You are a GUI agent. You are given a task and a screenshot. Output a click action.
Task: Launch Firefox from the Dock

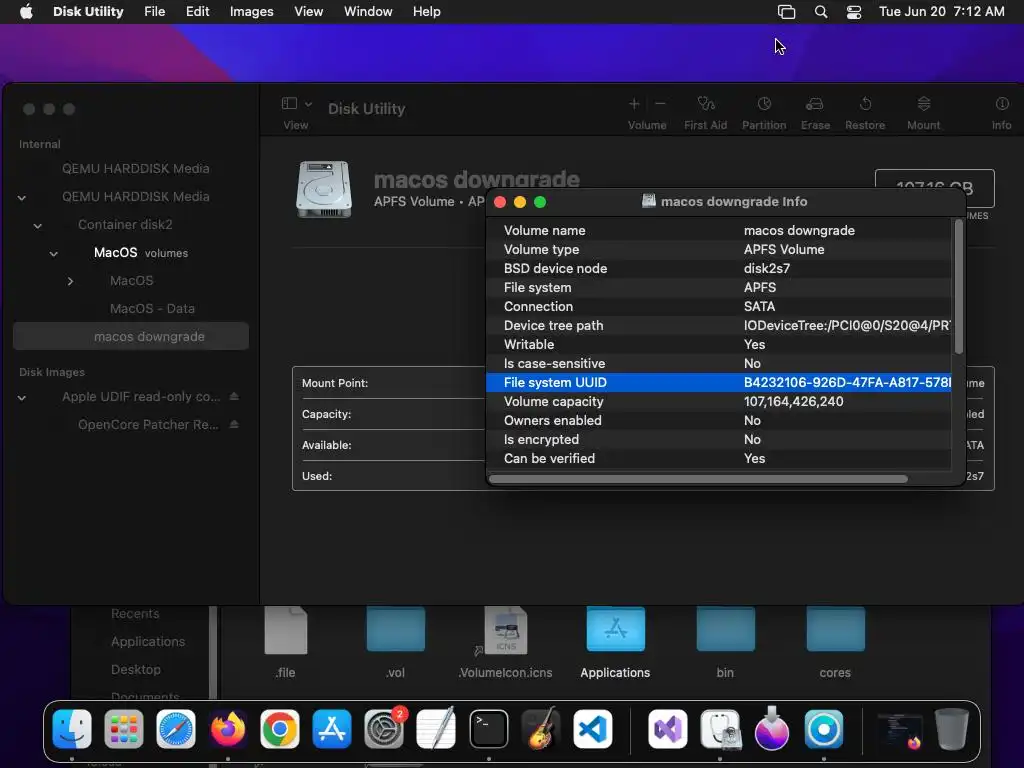click(x=227, y=729)
